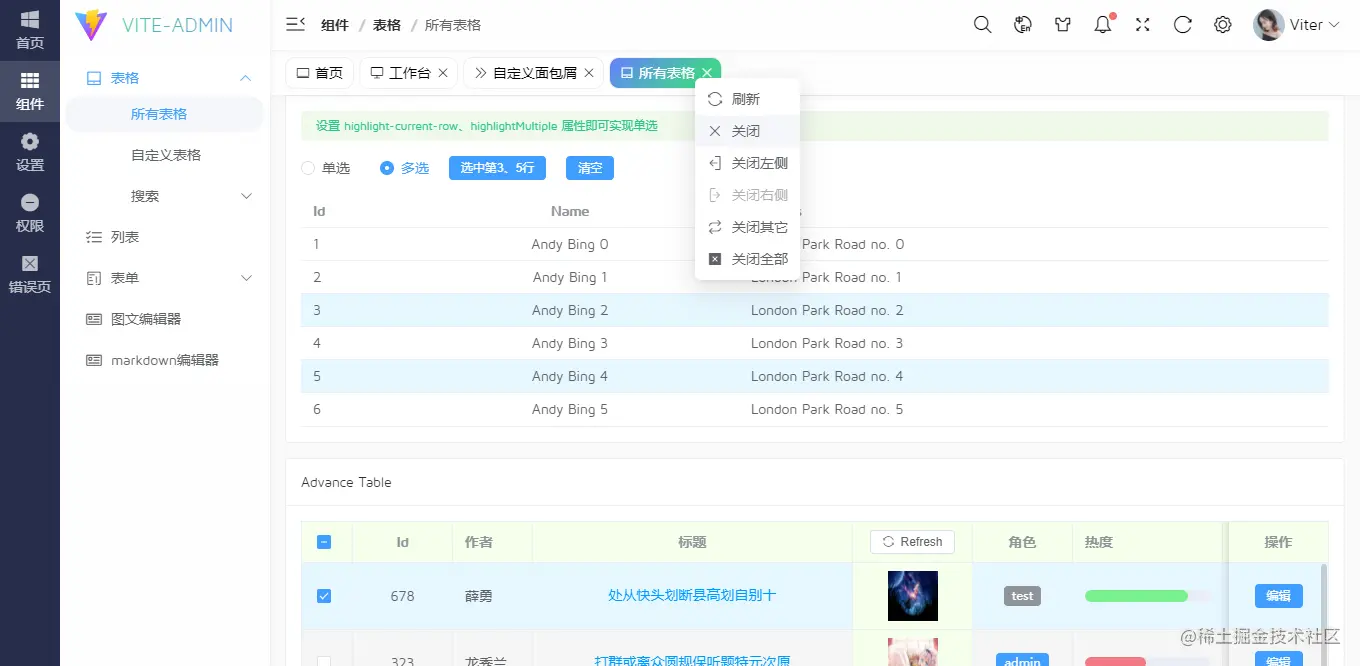This screenshot has height=666, width=1360.
Task: Toggle fullscreen with the expand icon
Action: (x=1142, y=24)
